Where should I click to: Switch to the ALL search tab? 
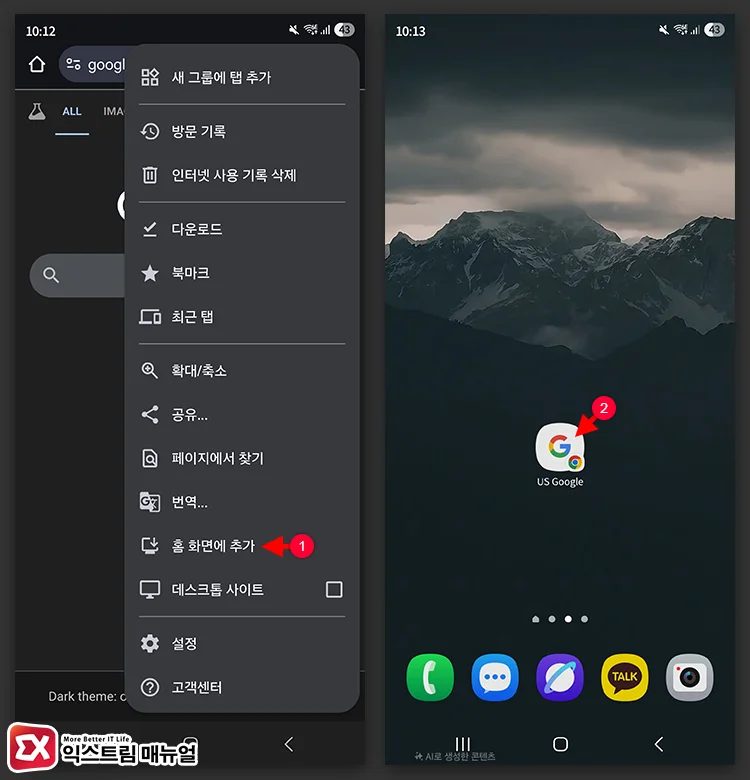pyautogui.click(x=72, y=111)
